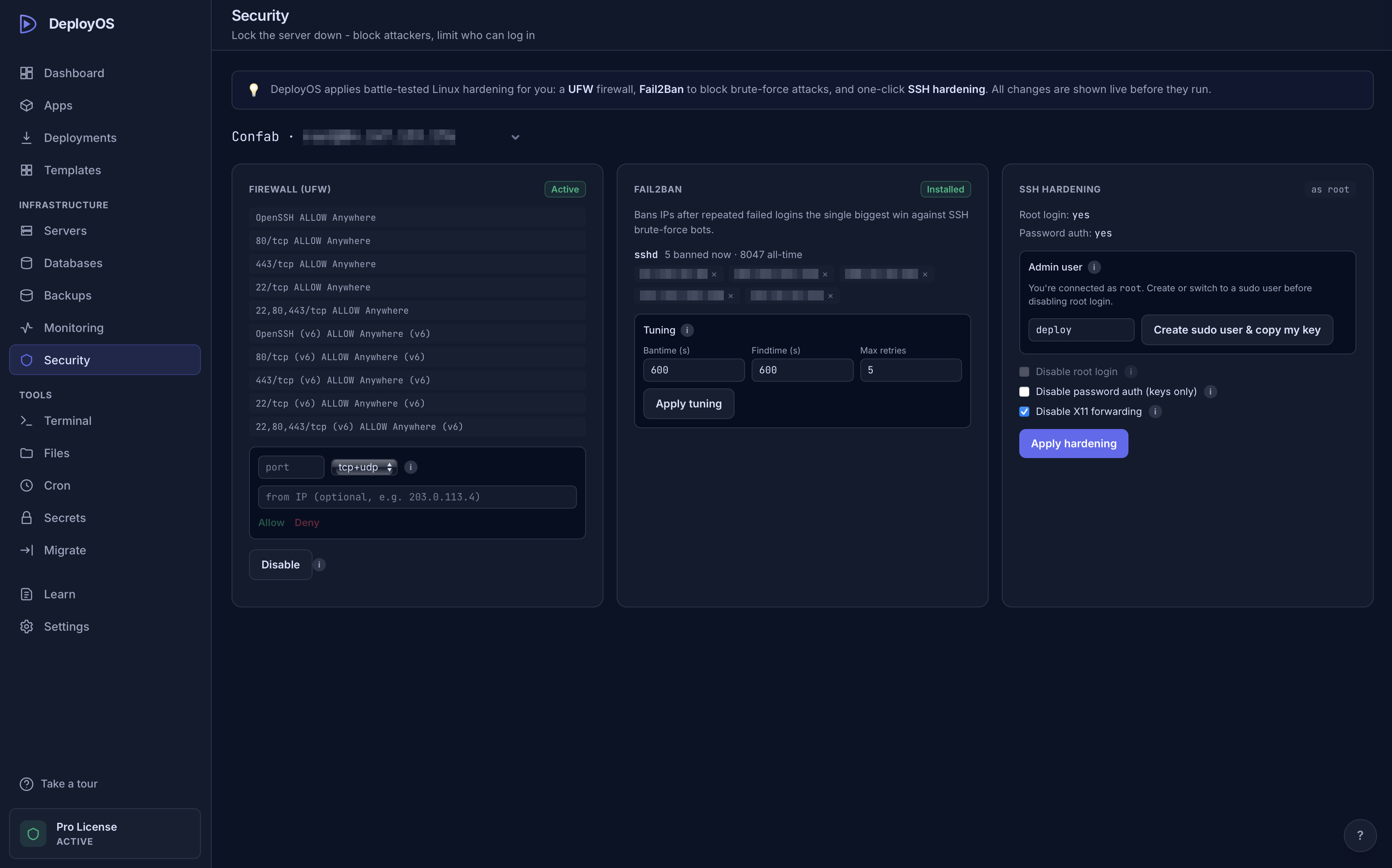Show info for Fail2Ban Tuning
1392x868 pixels.
click(687, 330)
